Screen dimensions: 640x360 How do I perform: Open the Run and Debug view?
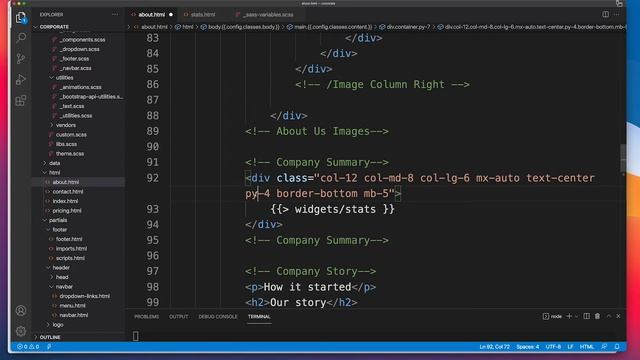click(21, 80)
